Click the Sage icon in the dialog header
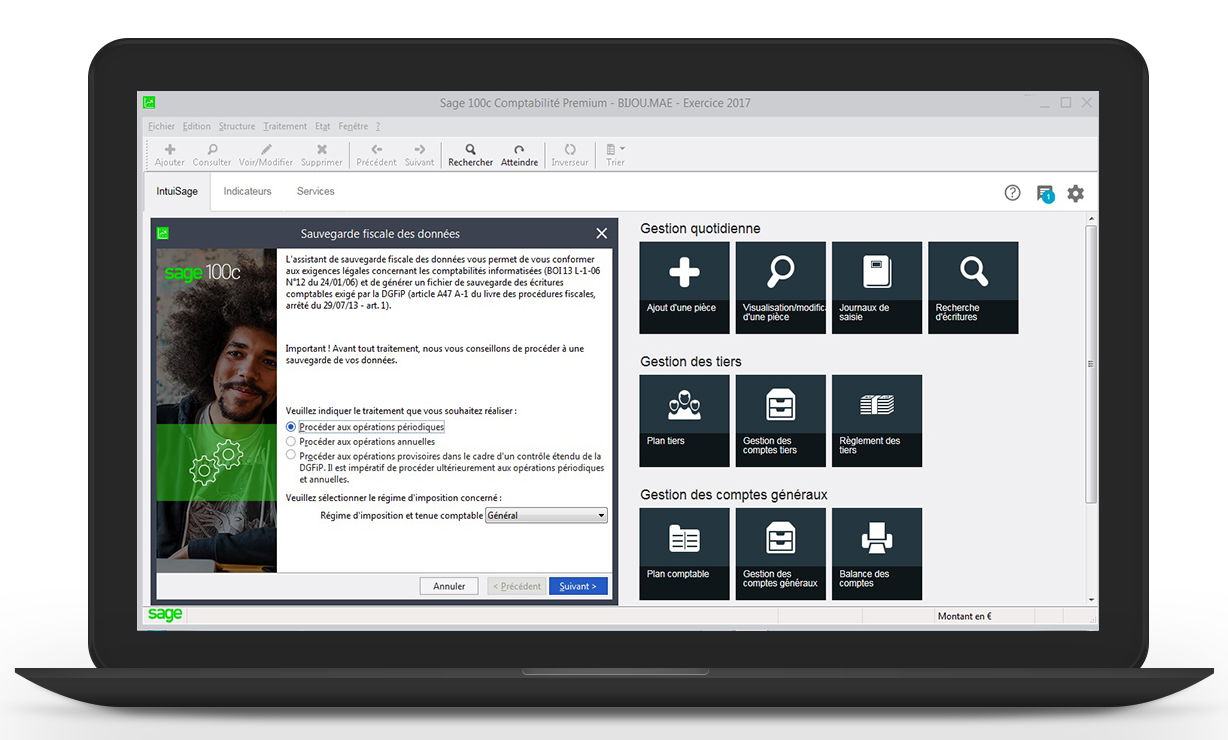The width and height of the screenshot is (1228, 740). point(163,233)
